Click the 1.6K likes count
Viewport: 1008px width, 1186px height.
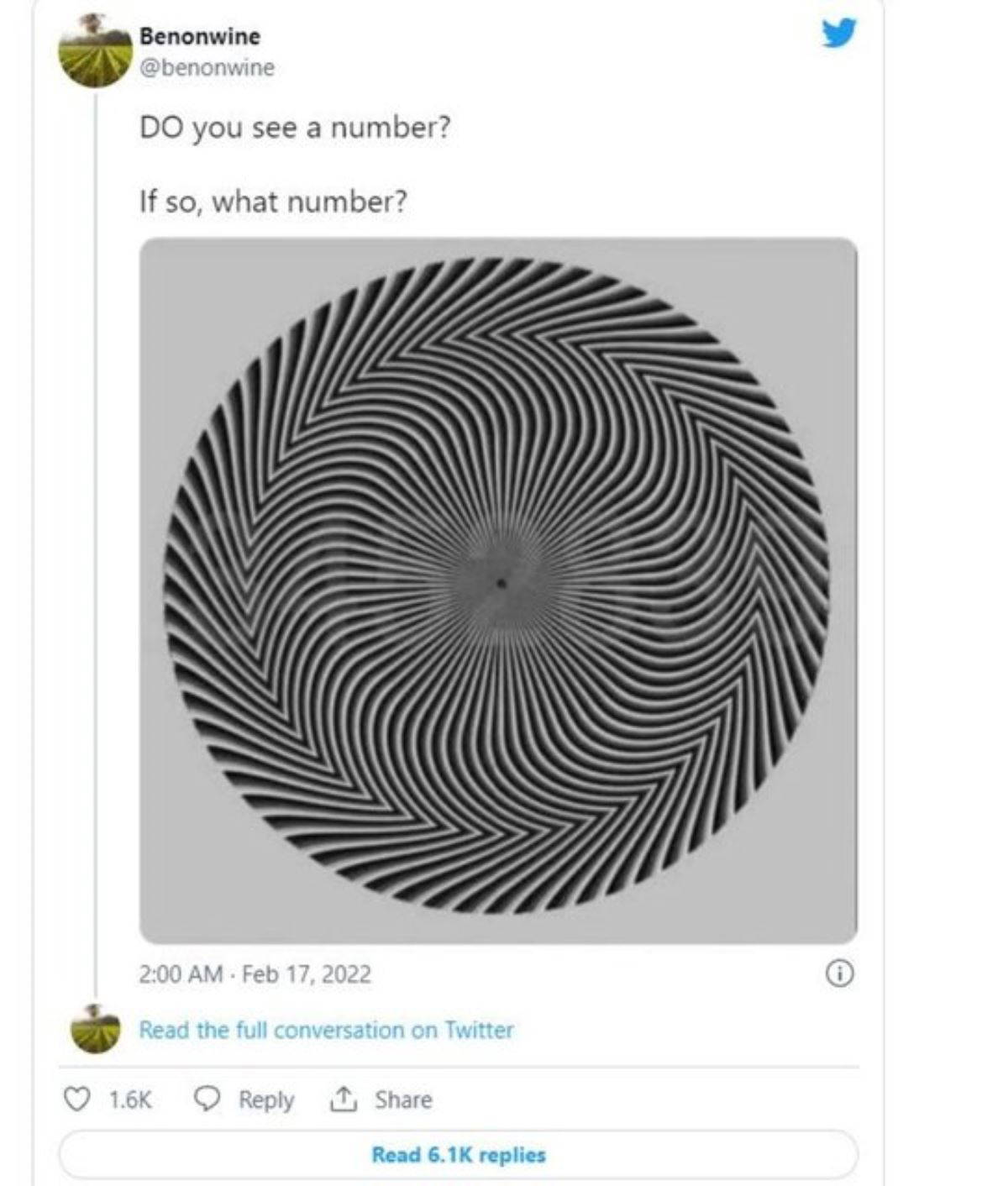pos(131,1099)
